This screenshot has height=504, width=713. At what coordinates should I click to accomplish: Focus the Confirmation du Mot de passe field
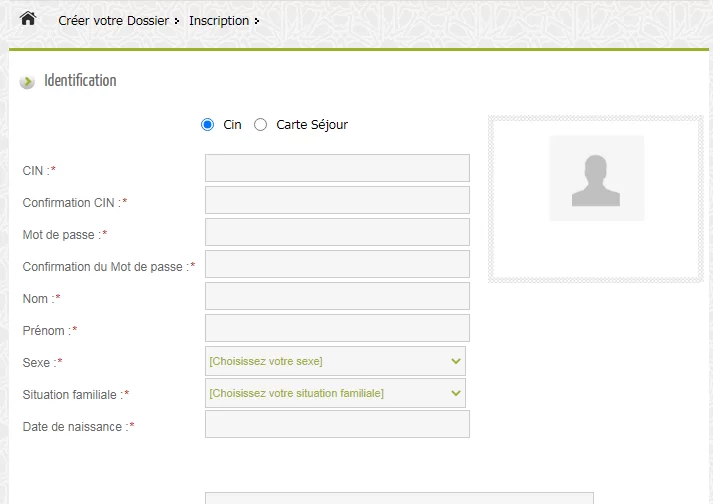tap(337, 264)
